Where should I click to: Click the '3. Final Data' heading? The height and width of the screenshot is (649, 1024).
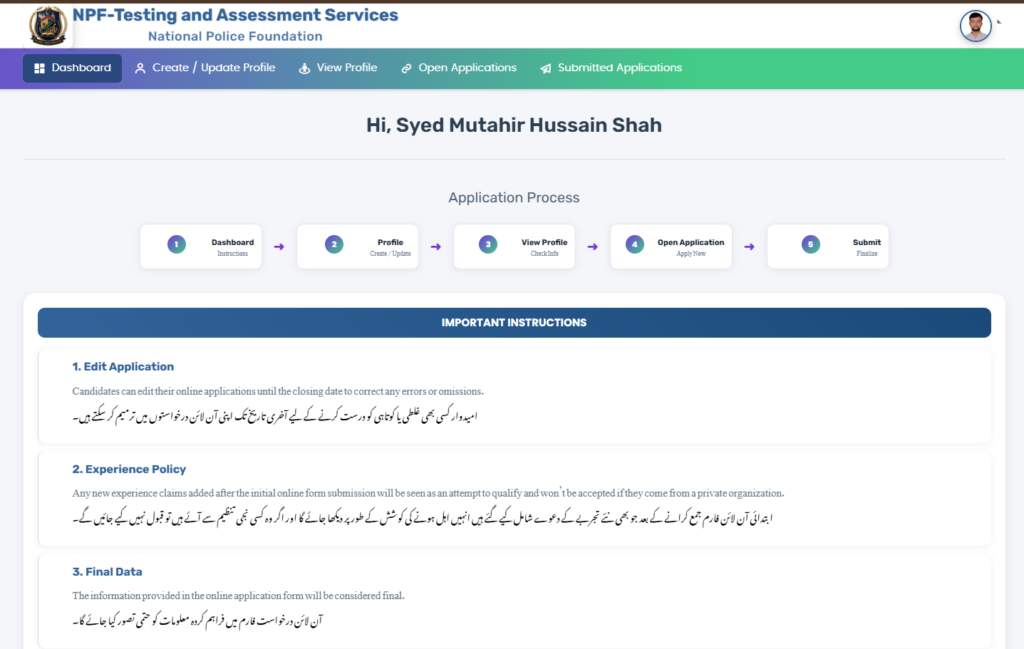tap(107, 572)
